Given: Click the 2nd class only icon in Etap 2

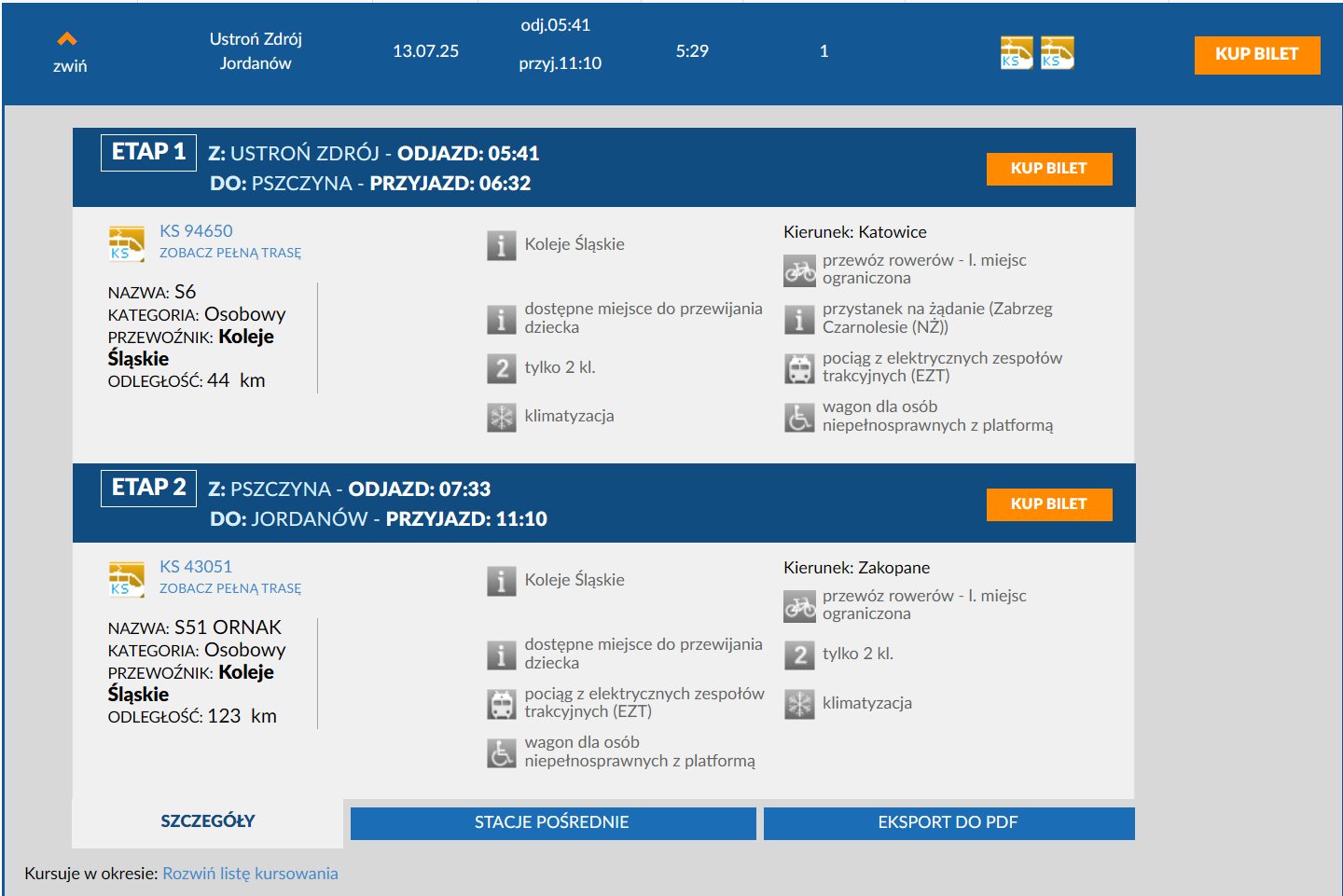Looking at the screenshot, I should [x=799, y=655].
